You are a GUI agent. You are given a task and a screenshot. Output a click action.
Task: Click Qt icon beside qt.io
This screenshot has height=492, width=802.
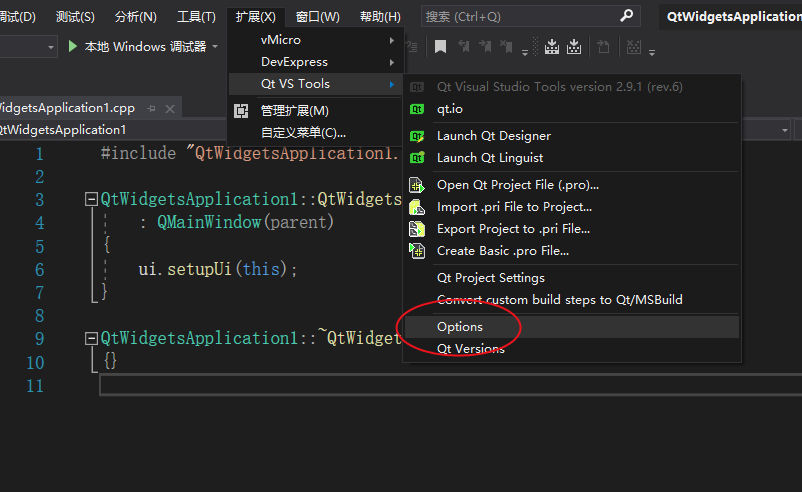click(x=417, y=109)
